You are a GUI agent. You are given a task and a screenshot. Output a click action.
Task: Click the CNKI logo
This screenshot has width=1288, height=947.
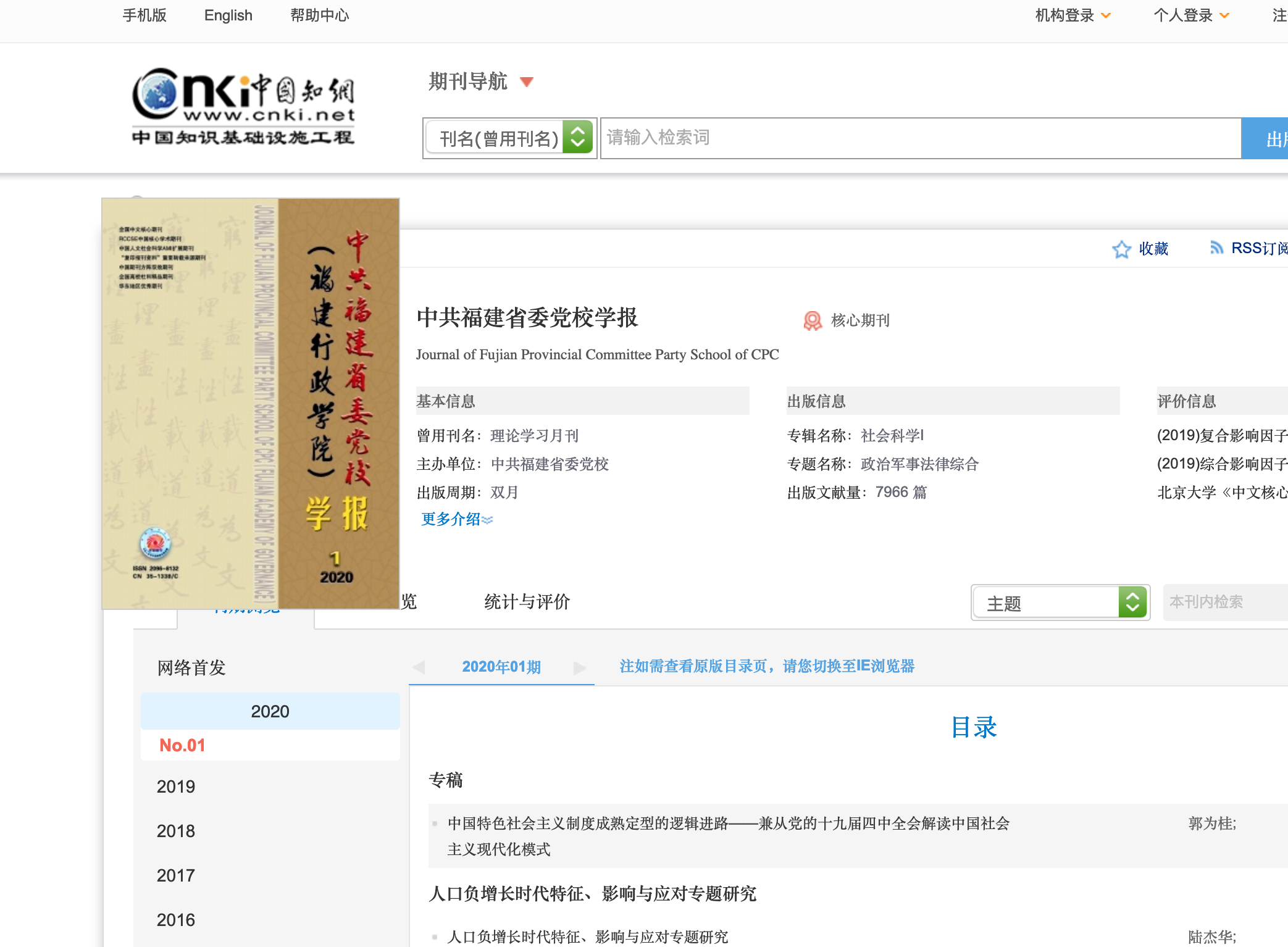[x=243, y=106]
